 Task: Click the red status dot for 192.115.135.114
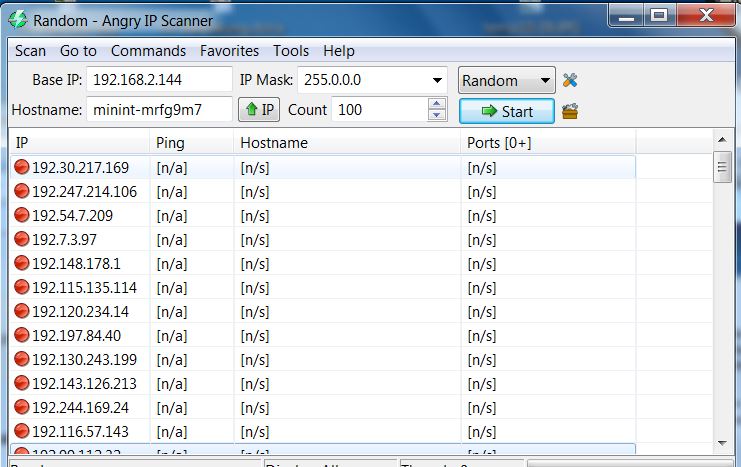pos(22,287)
